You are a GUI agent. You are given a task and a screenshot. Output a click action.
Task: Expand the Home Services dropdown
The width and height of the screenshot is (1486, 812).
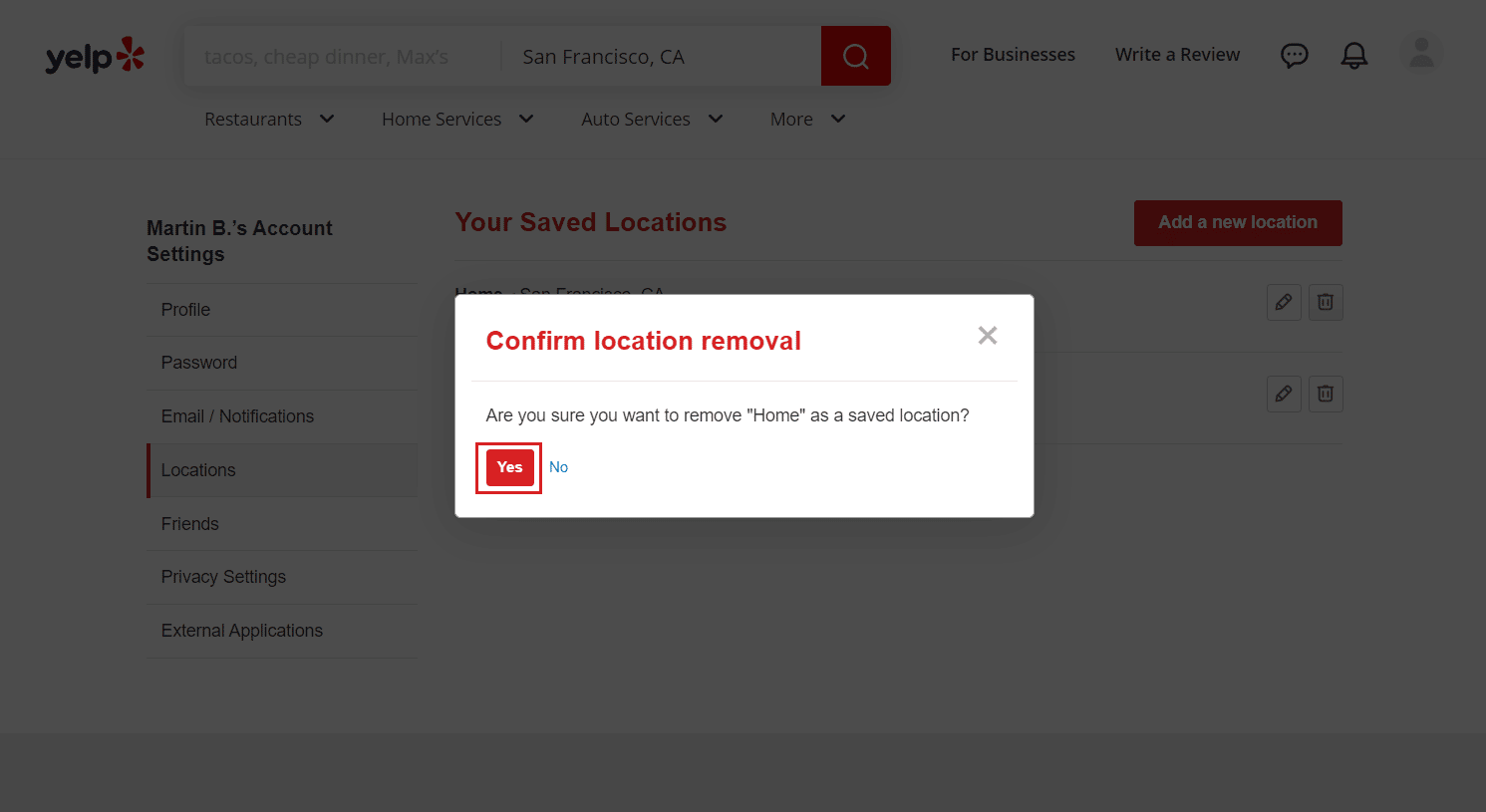coord(456,119)
